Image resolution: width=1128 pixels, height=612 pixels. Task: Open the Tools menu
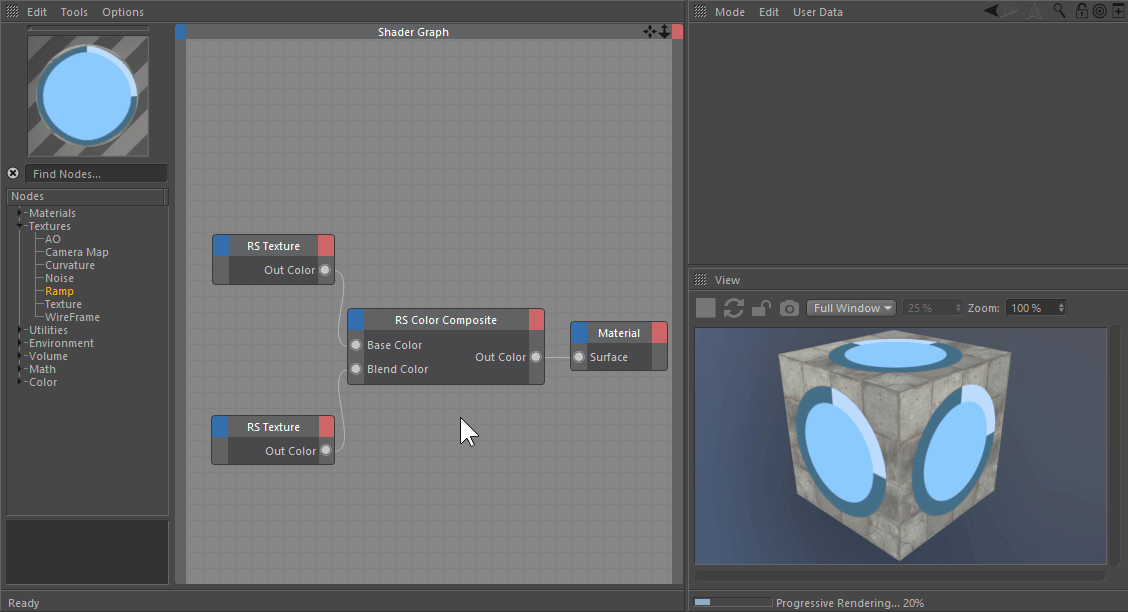click(x=74, y=12)
